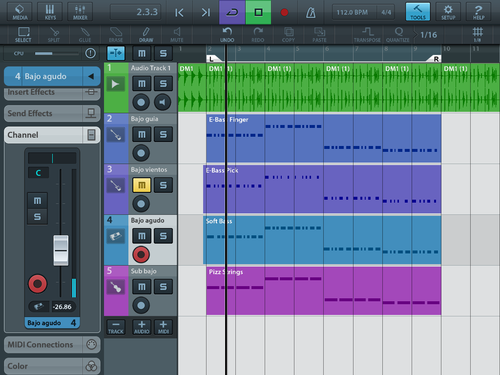The width and height of the screenshot is (500, 375).
Task: Add a new MIDI track
Action: 163,327
